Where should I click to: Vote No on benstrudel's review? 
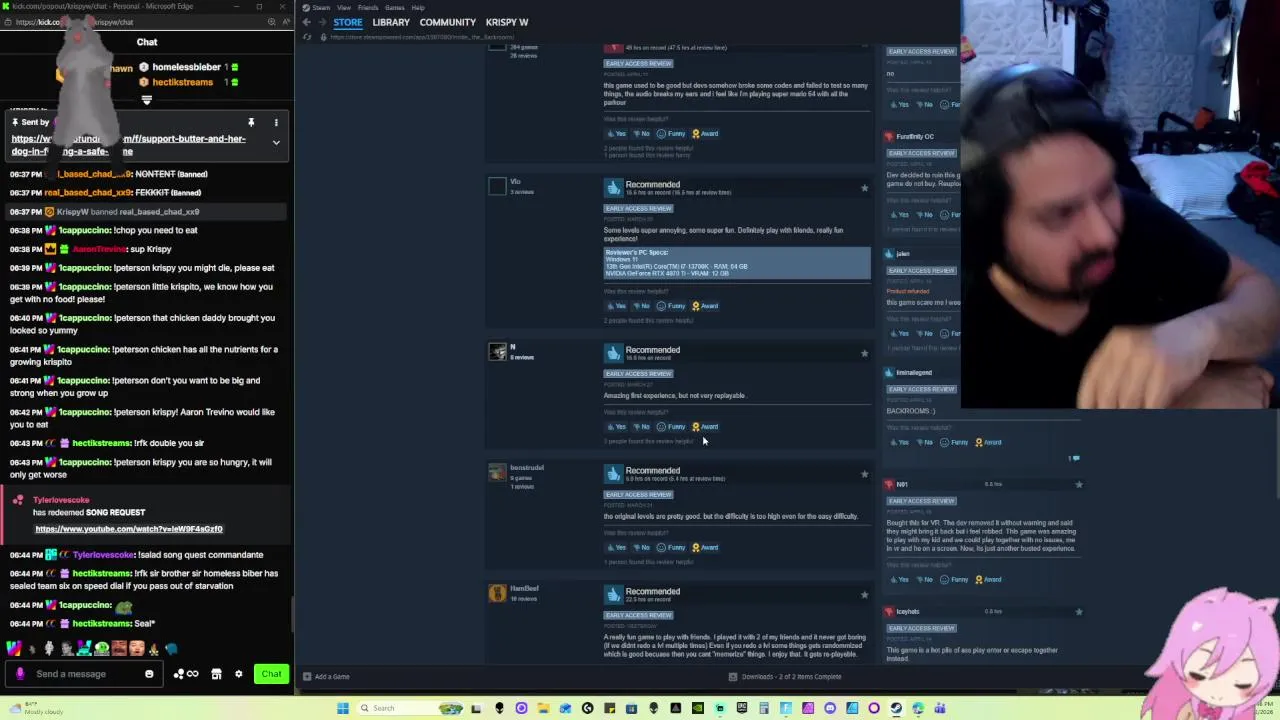[641, 548]
